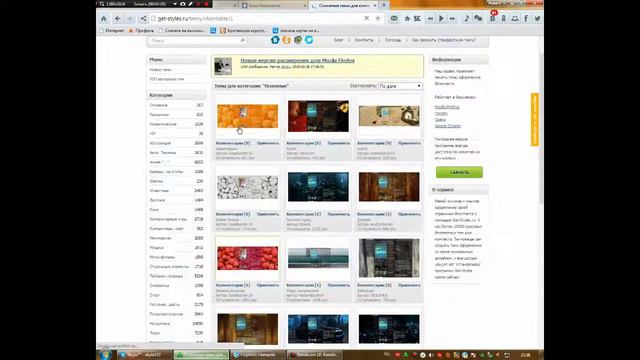
Task: Click 'Применить' under the brown wood theme
Action: coord(409,214)
